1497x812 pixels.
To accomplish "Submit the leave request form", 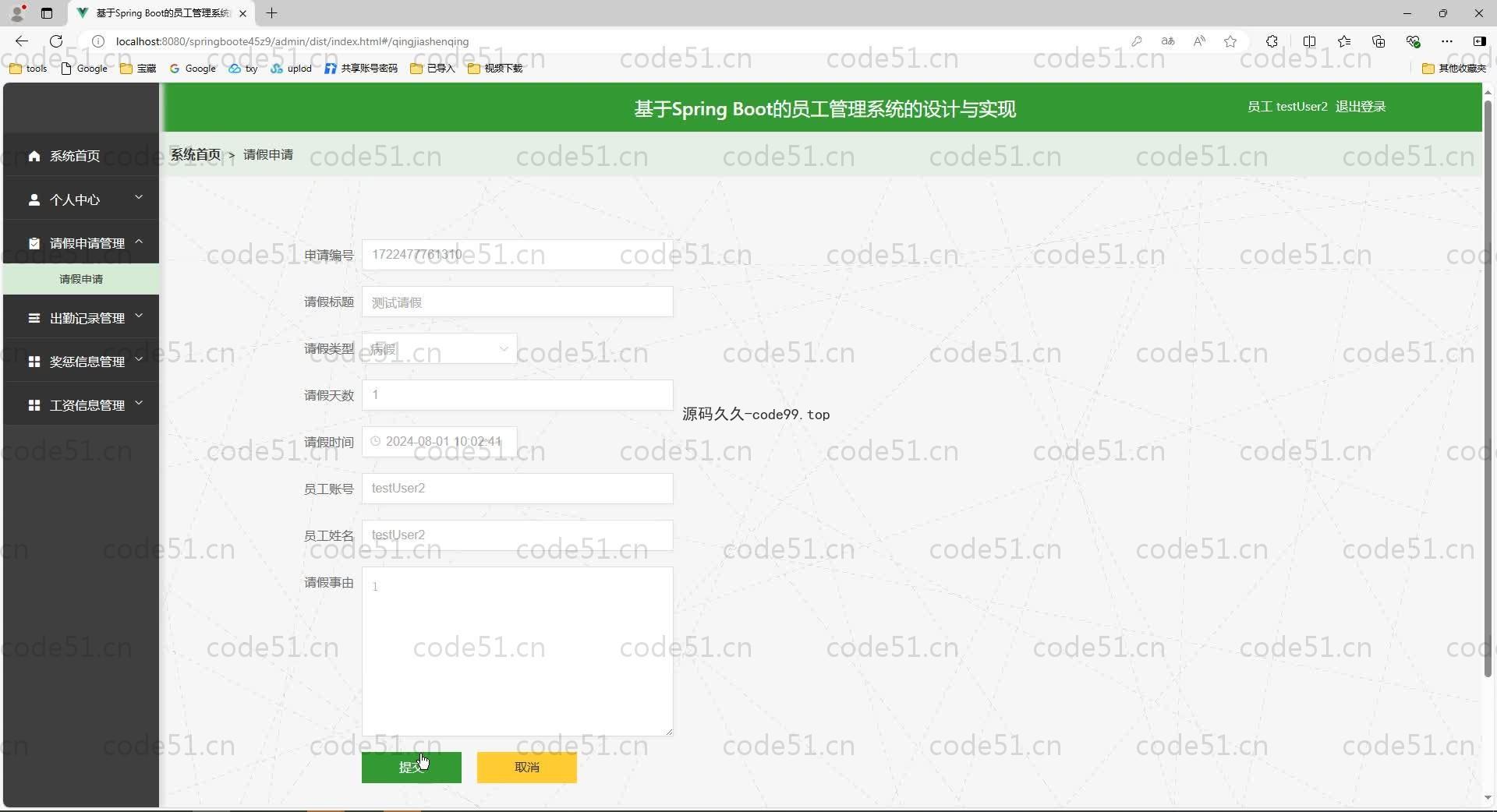I will coord(411,767).
